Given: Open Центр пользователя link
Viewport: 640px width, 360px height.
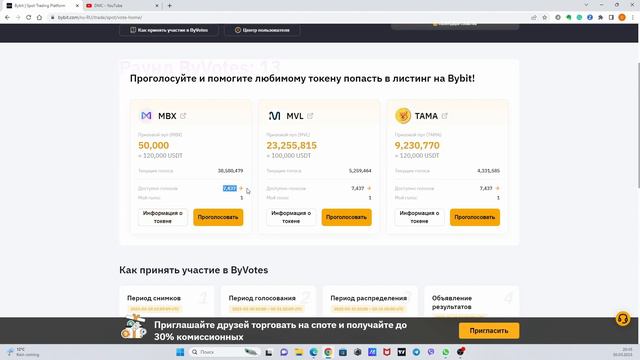Looking at the screenshot, I should [262, 30].
